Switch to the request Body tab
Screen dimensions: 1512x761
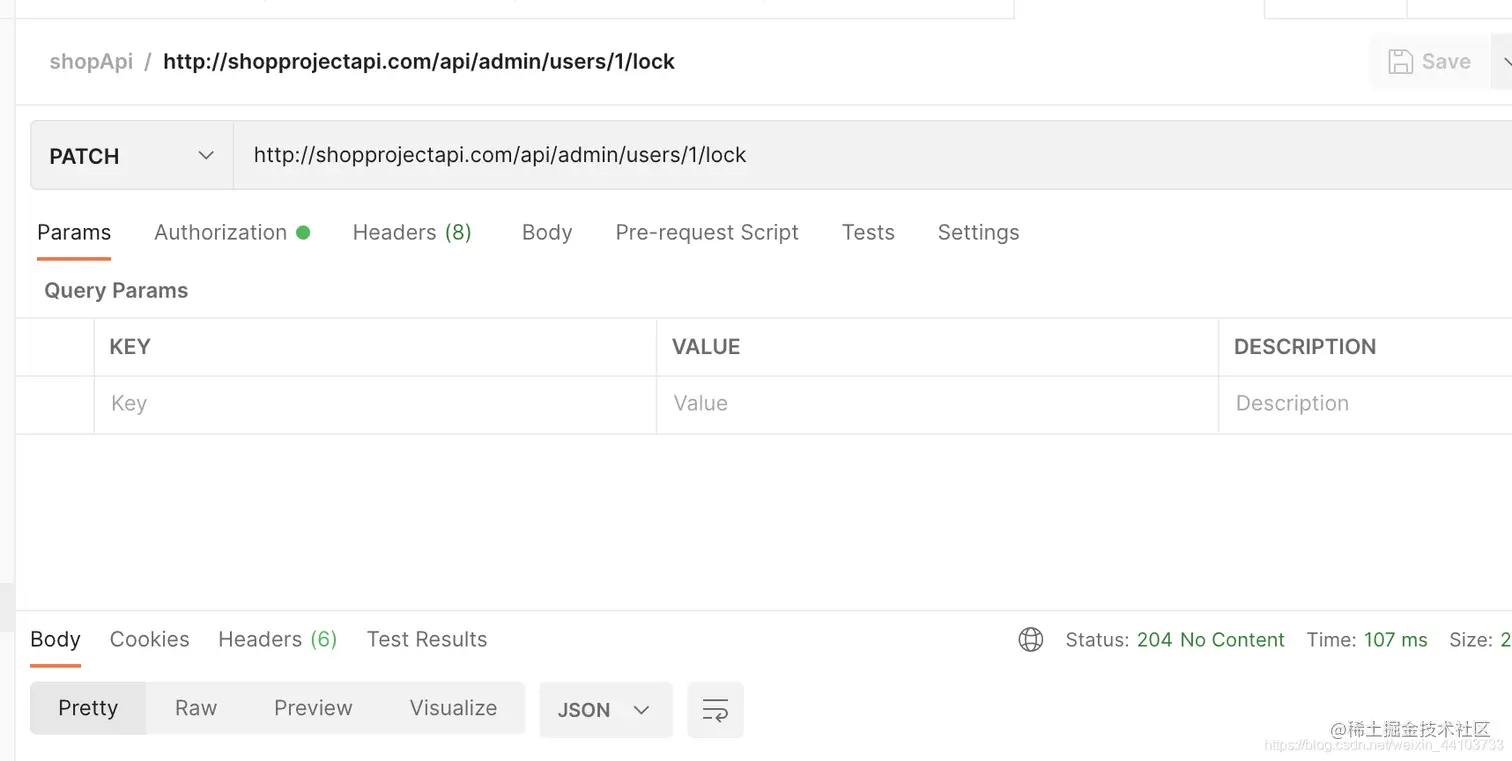tap(547, 233)
